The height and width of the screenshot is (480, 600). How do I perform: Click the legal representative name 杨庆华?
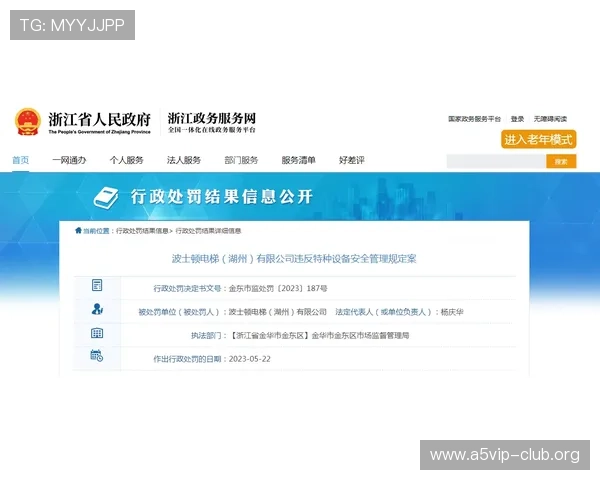tap(452, 312)
